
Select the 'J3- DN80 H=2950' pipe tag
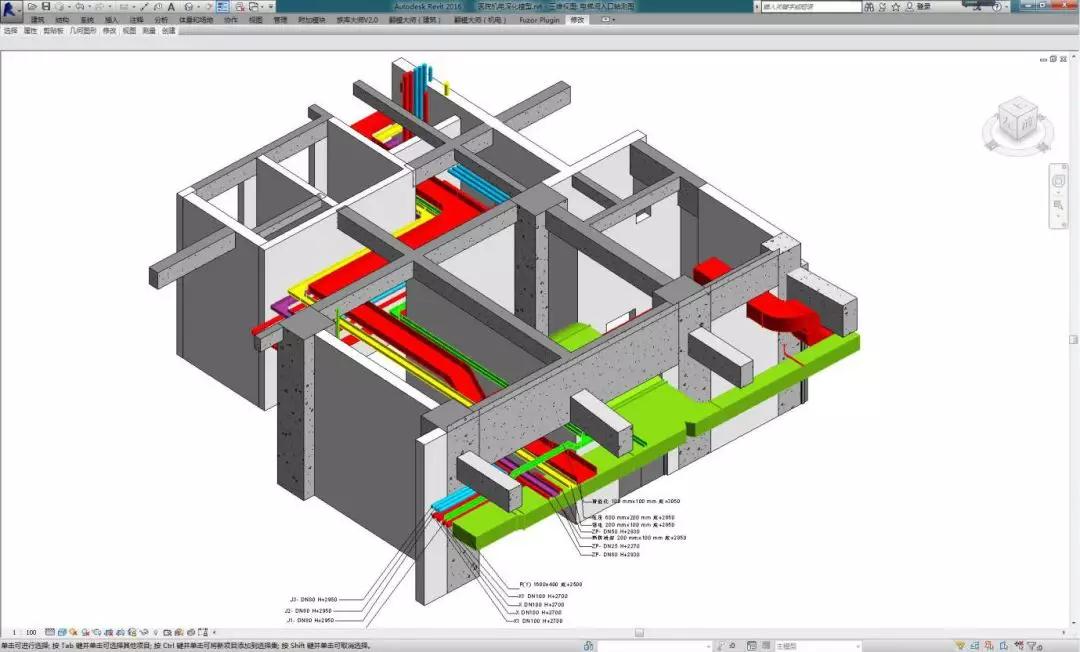(313, 600)
